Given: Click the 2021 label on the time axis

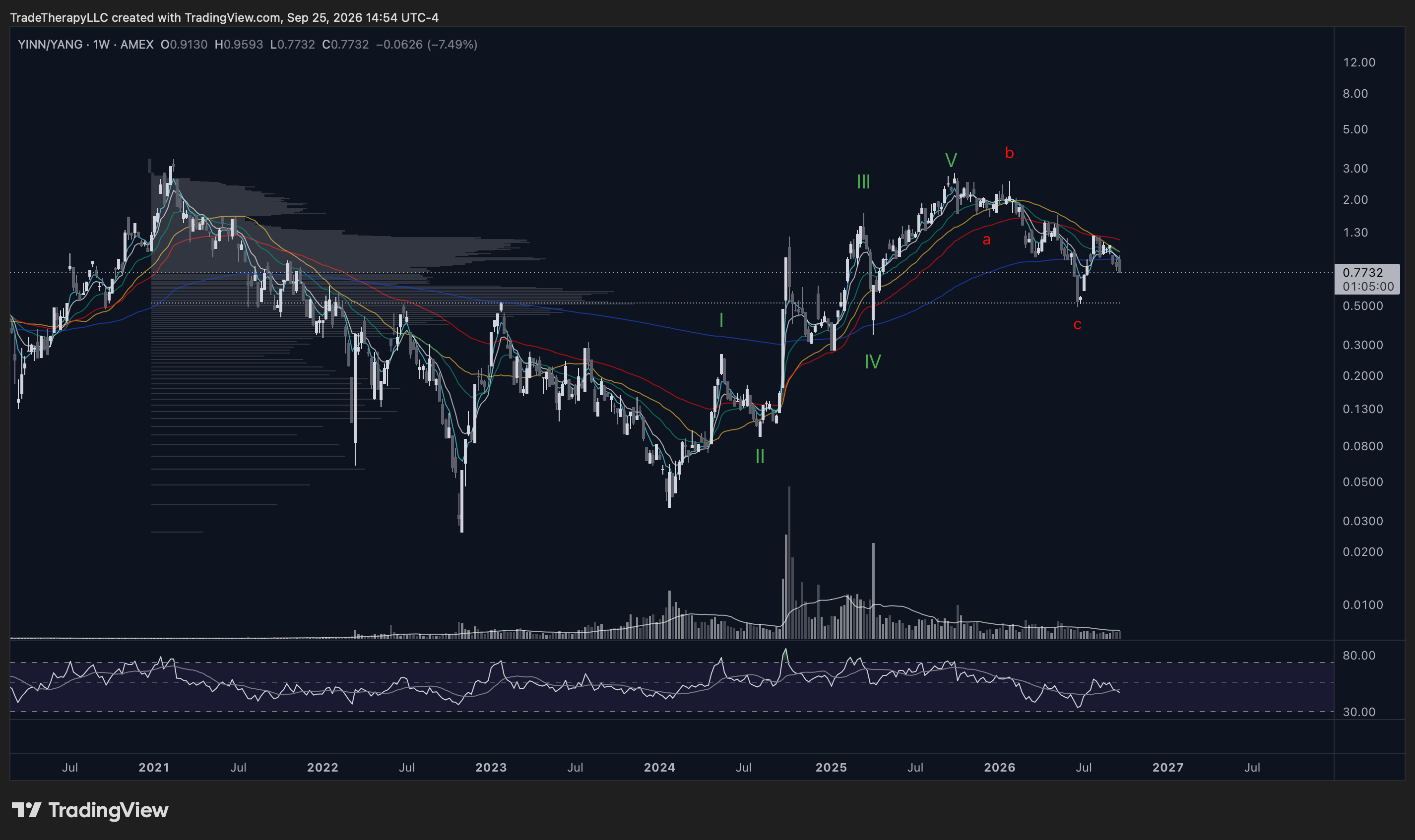Looking at the screenshot, I should coord(154,768).
